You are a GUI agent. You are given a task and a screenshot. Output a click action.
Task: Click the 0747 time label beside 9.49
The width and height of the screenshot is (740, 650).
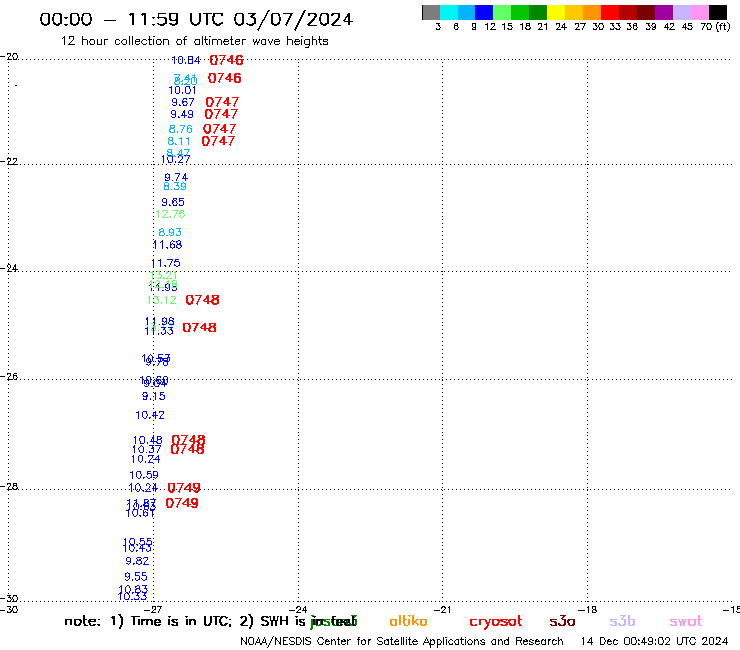(x=221, y=114)
